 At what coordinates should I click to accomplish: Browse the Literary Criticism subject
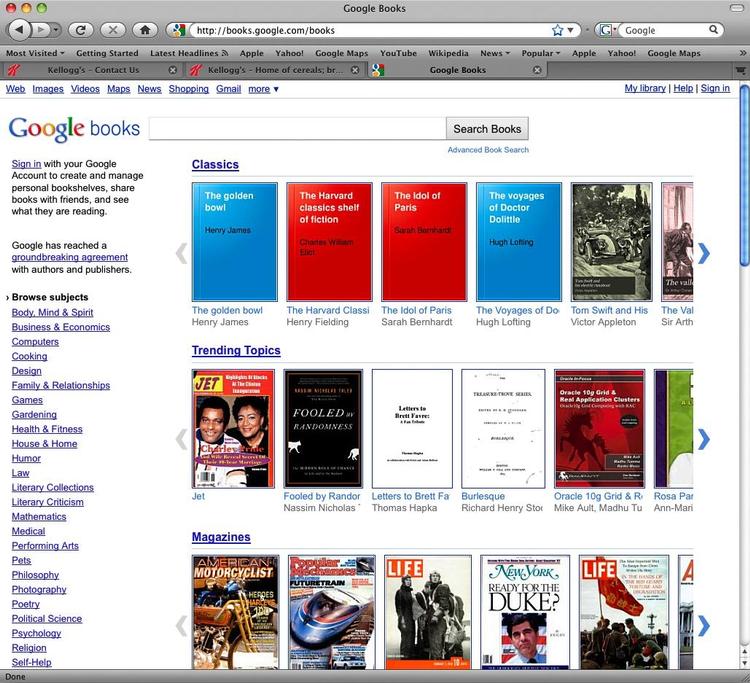coord(47,502)
